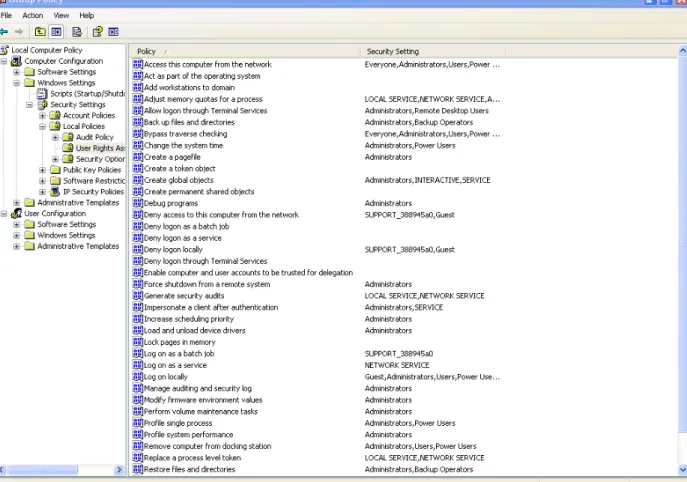Select Software Restriction Policies tree item
The width and height of the screenshot is (687, 482).
94,181
